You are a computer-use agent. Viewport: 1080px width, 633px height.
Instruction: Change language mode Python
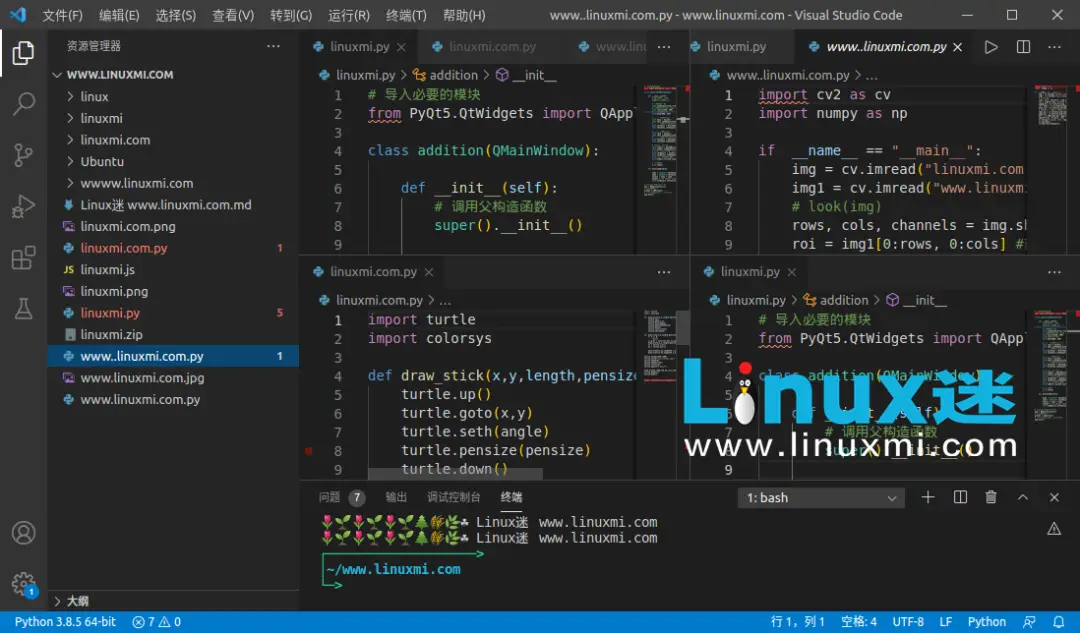click(986, 622)
